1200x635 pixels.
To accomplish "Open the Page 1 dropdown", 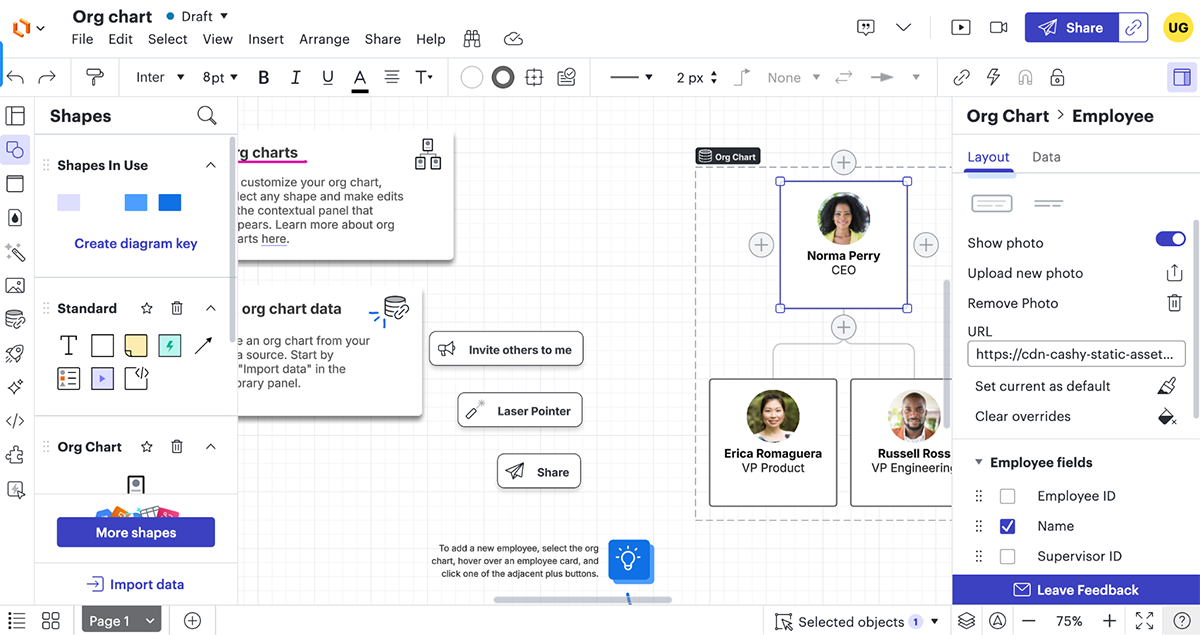I will (121, 621).
